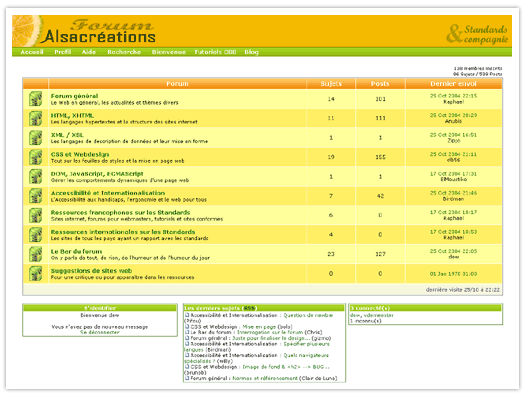Open Ressources francophones sur les Standards
Image resolution: width=525 pixels, height=396 pixels.
(x=121, y=213)
